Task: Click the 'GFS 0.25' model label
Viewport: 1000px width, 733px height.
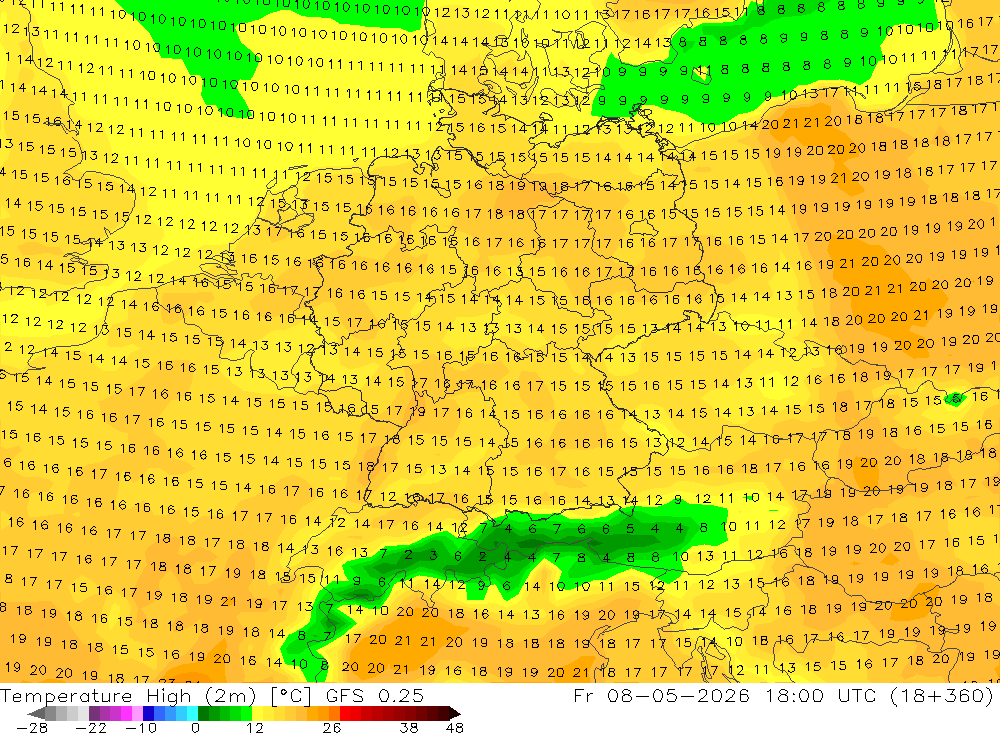Action: (375, 696)
